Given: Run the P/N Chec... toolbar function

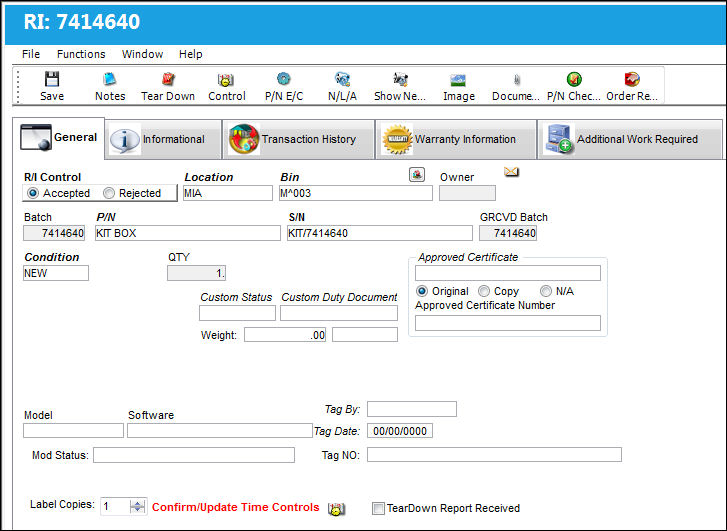Looking at the screenshot, I should point(574,86).
